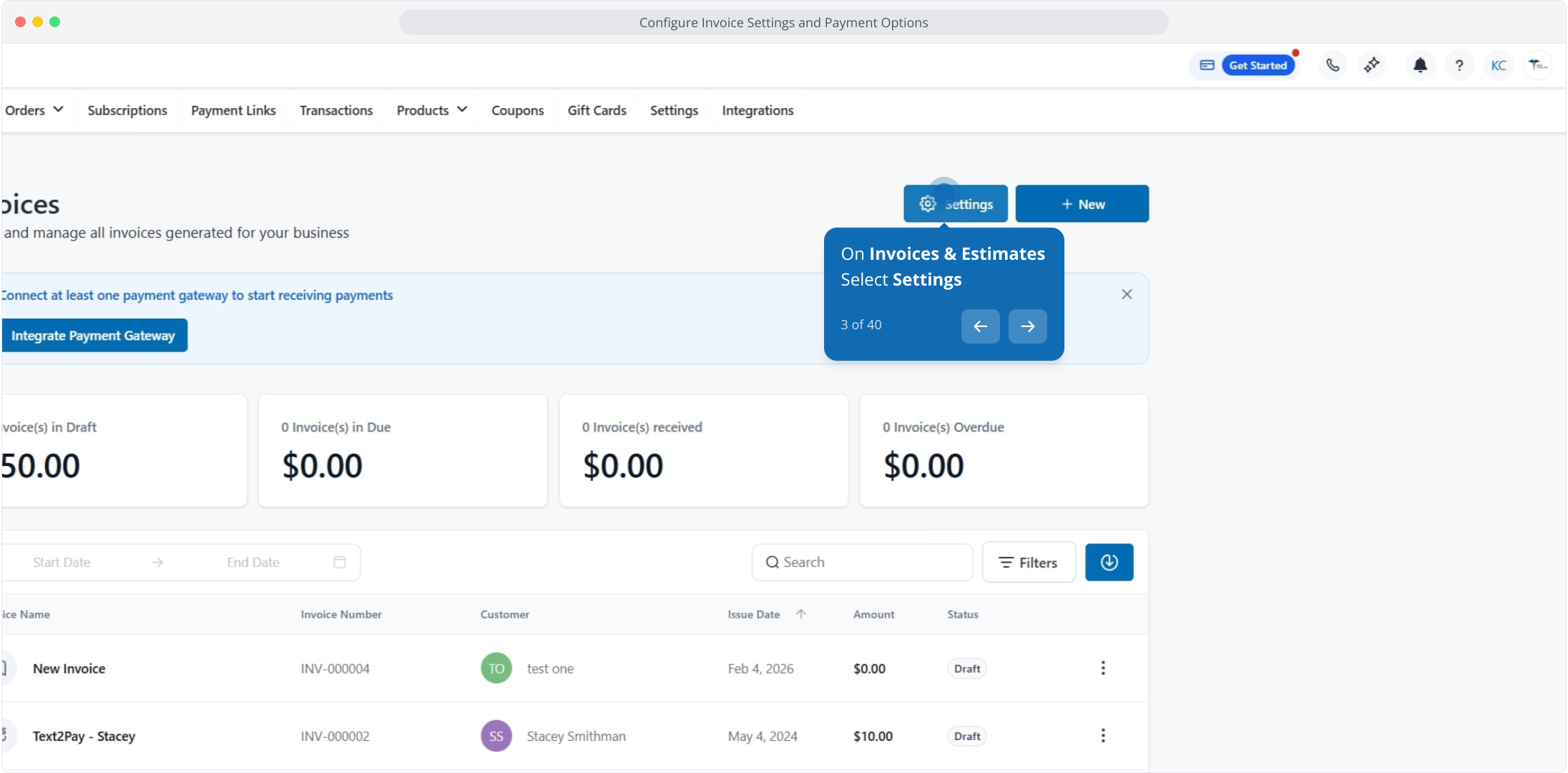Click the New invoice button
The image size is (1568, 773).
[x=1082, y=204]
